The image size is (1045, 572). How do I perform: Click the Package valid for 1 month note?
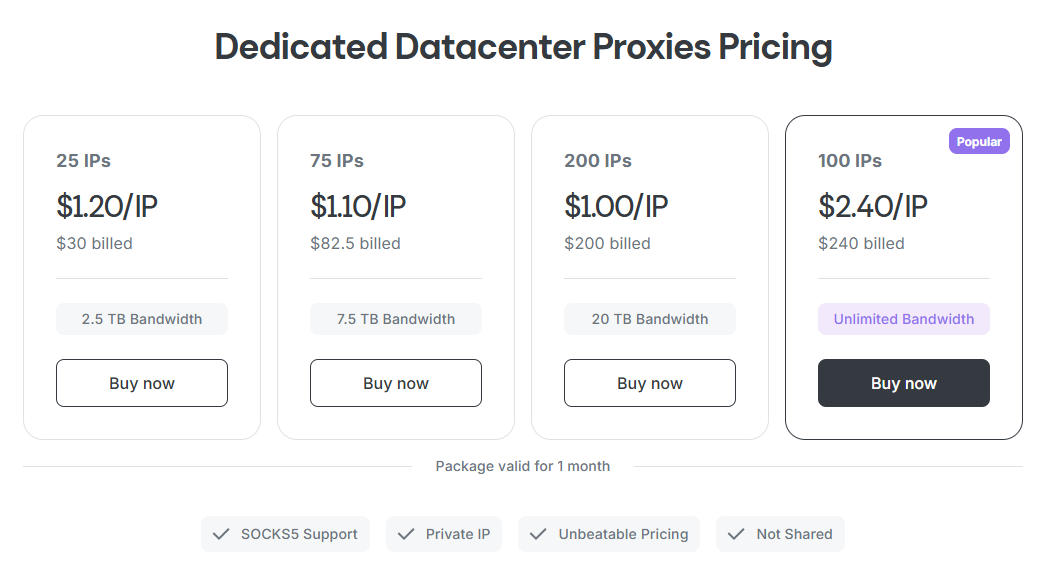(523, 466)
